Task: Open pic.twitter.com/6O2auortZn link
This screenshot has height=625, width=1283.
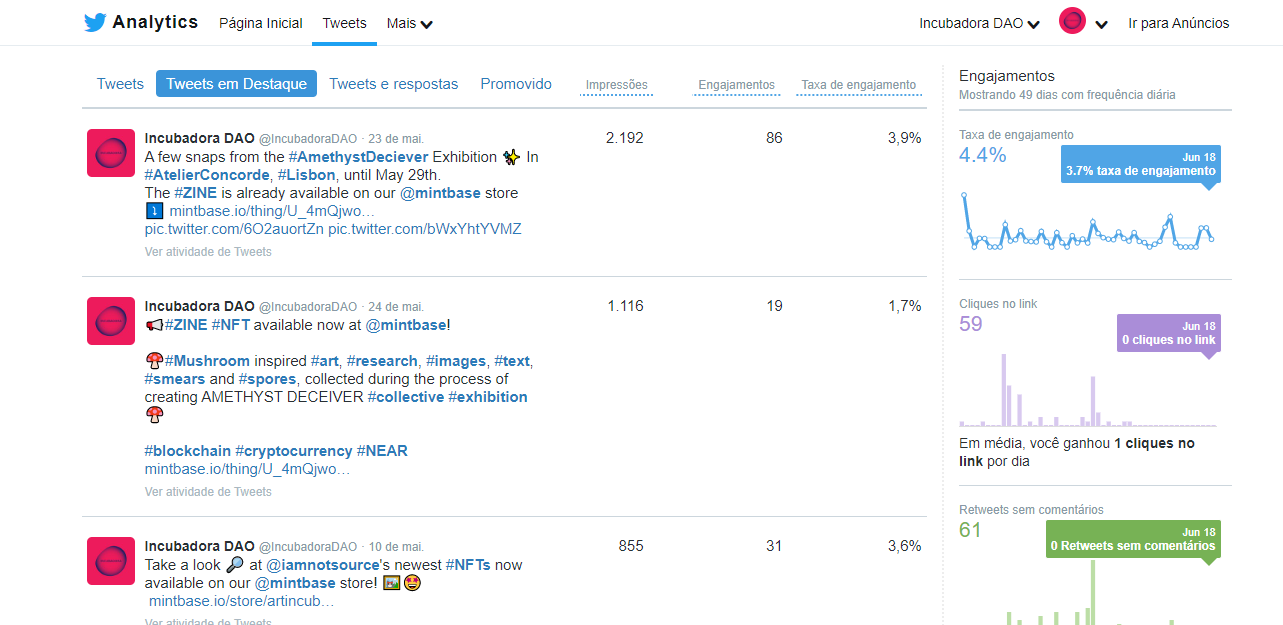Action: coord(234,229)
